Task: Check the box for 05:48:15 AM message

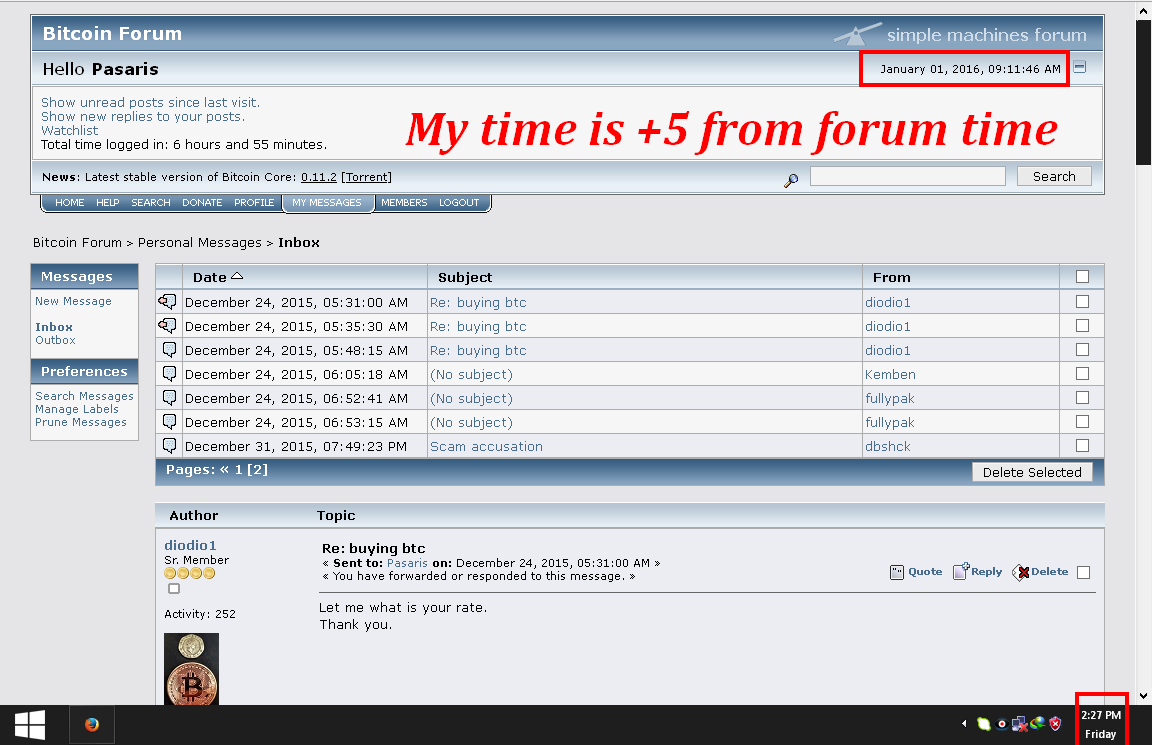Action: tap(1082, 350)
